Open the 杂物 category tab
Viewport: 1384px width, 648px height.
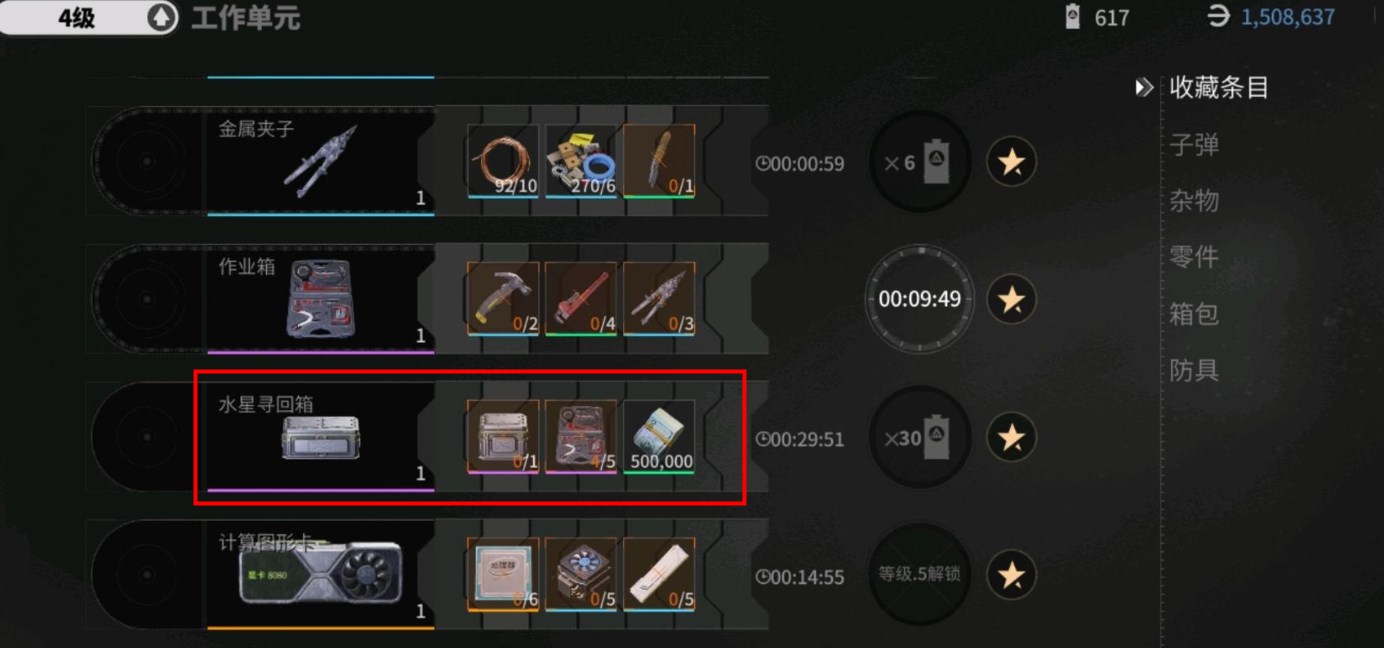1194,201
